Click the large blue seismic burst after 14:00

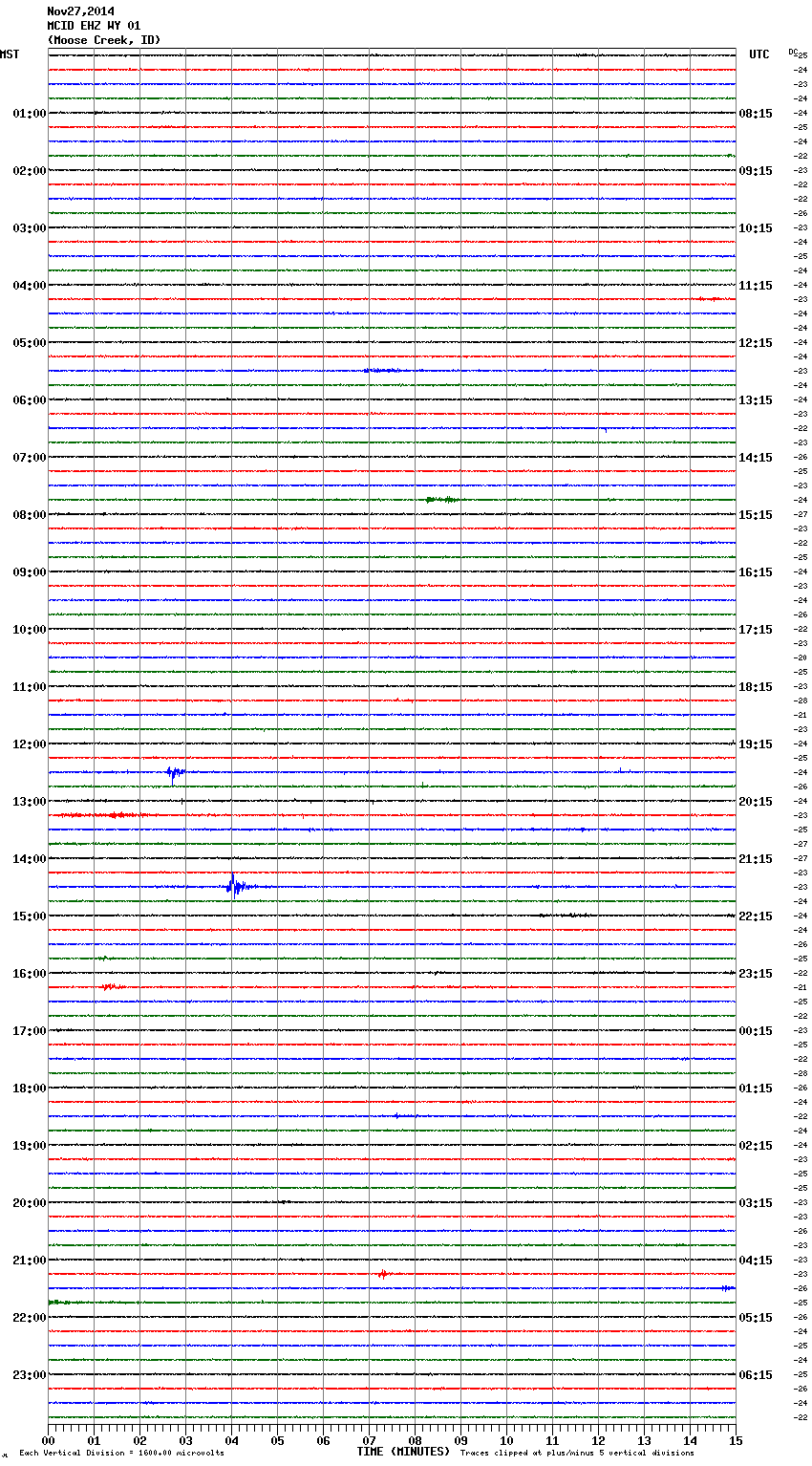coord(236,886)
